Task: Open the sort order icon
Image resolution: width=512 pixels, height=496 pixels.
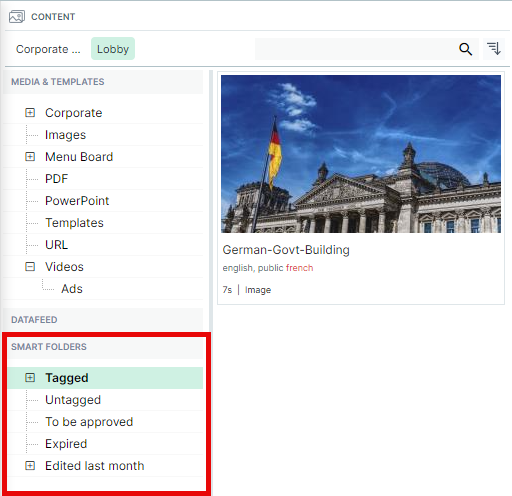Action: tap(494, 49)
